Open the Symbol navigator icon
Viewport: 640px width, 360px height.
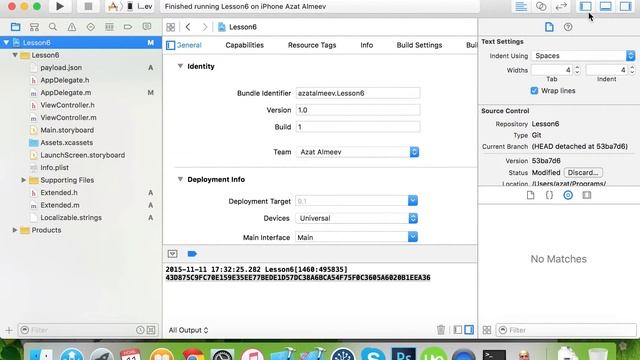click(34, 27)
